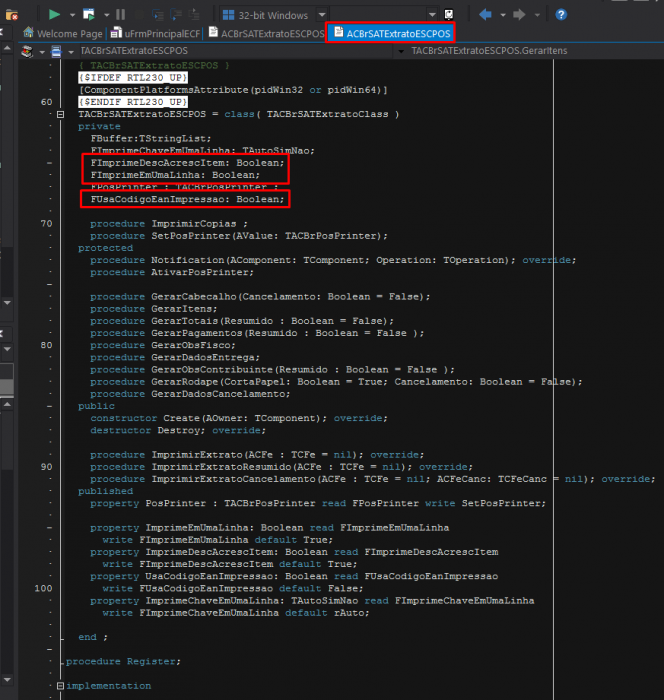The height and width of the screenshot is (700, 664).
Task: Click the Pause program icon
Action: tap(121, 15)
